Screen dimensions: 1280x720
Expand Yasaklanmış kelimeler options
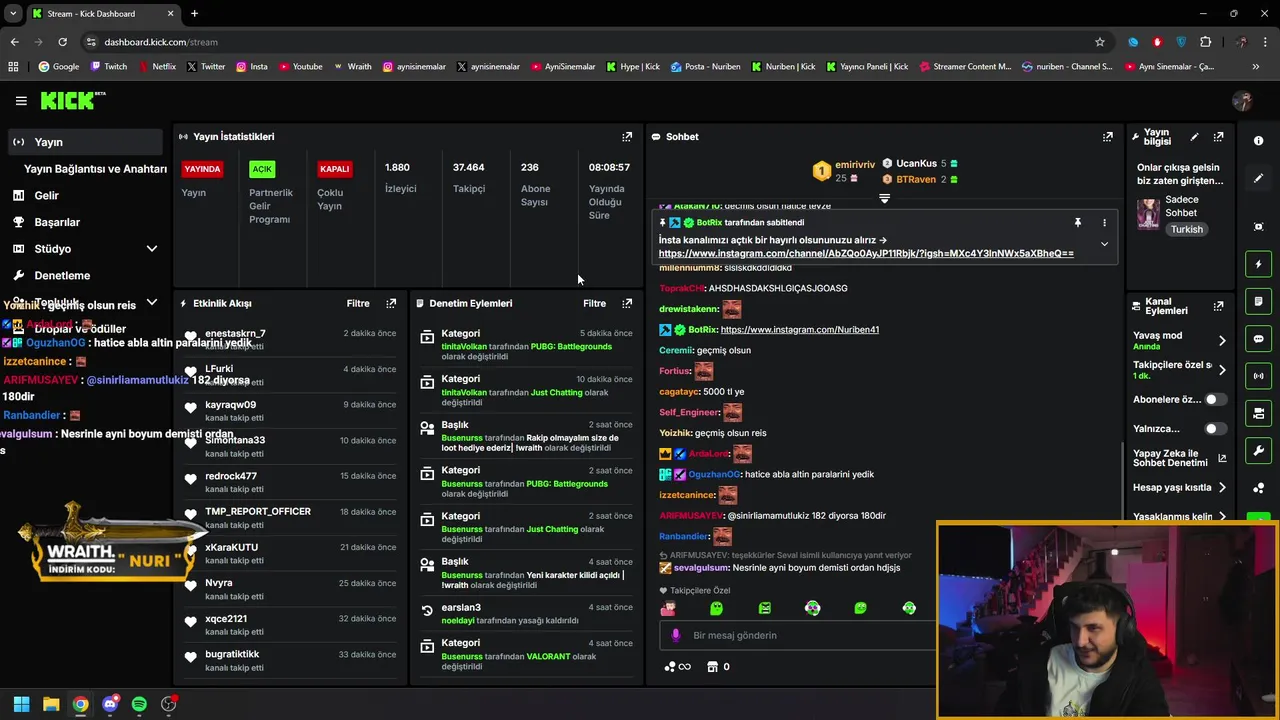pos(1222,517)
